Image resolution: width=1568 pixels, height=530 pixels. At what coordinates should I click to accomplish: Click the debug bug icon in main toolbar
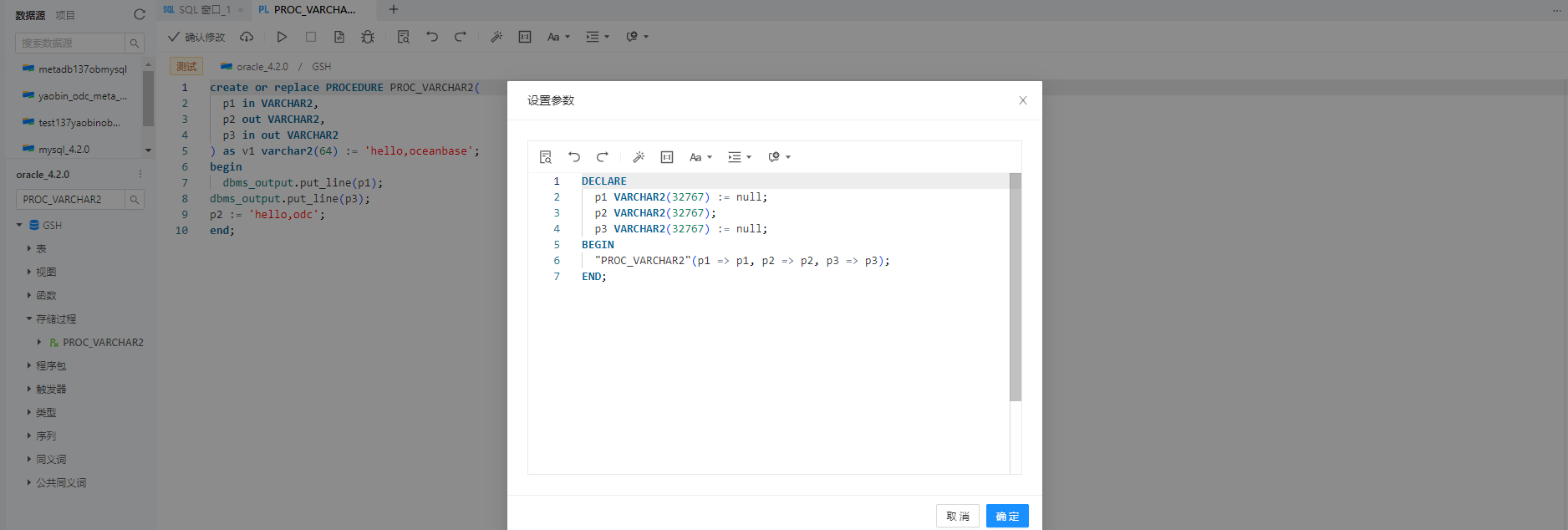click(368, 37)
